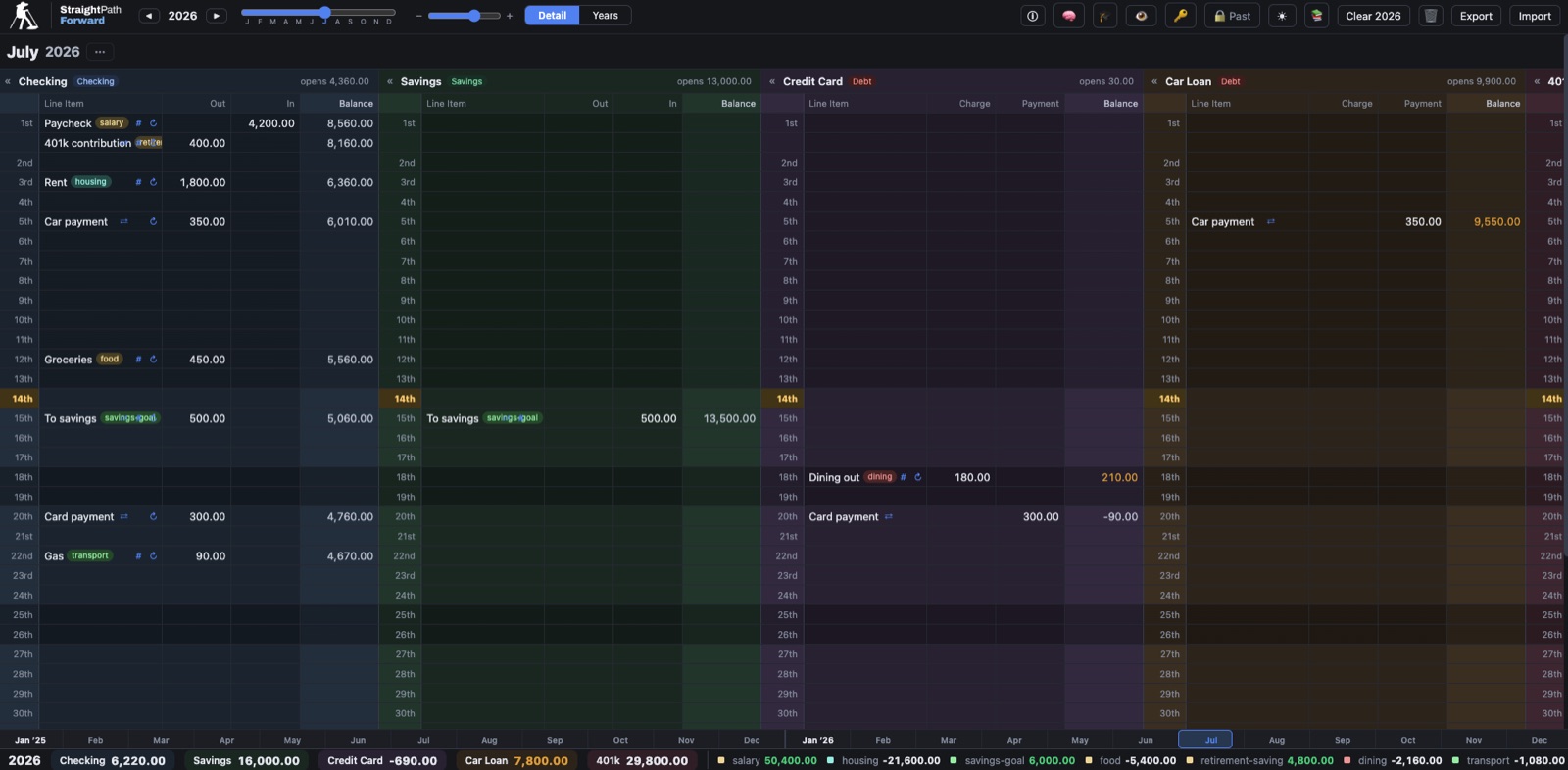Screen dimensions: 1568x770
Task: Click transfer icon on Car Loan Car payment
Action: (x=1270, y=222)
